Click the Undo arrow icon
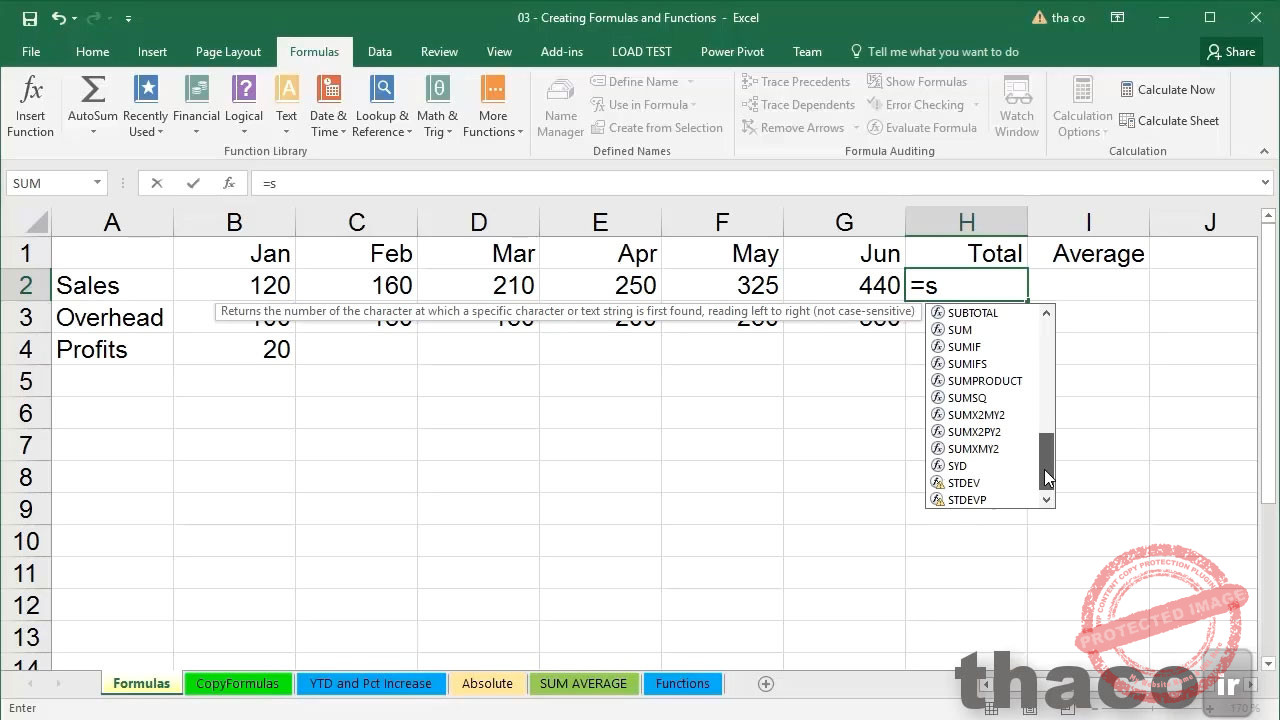This screenshot has width=1280, height=720. (x=59, y=18)
